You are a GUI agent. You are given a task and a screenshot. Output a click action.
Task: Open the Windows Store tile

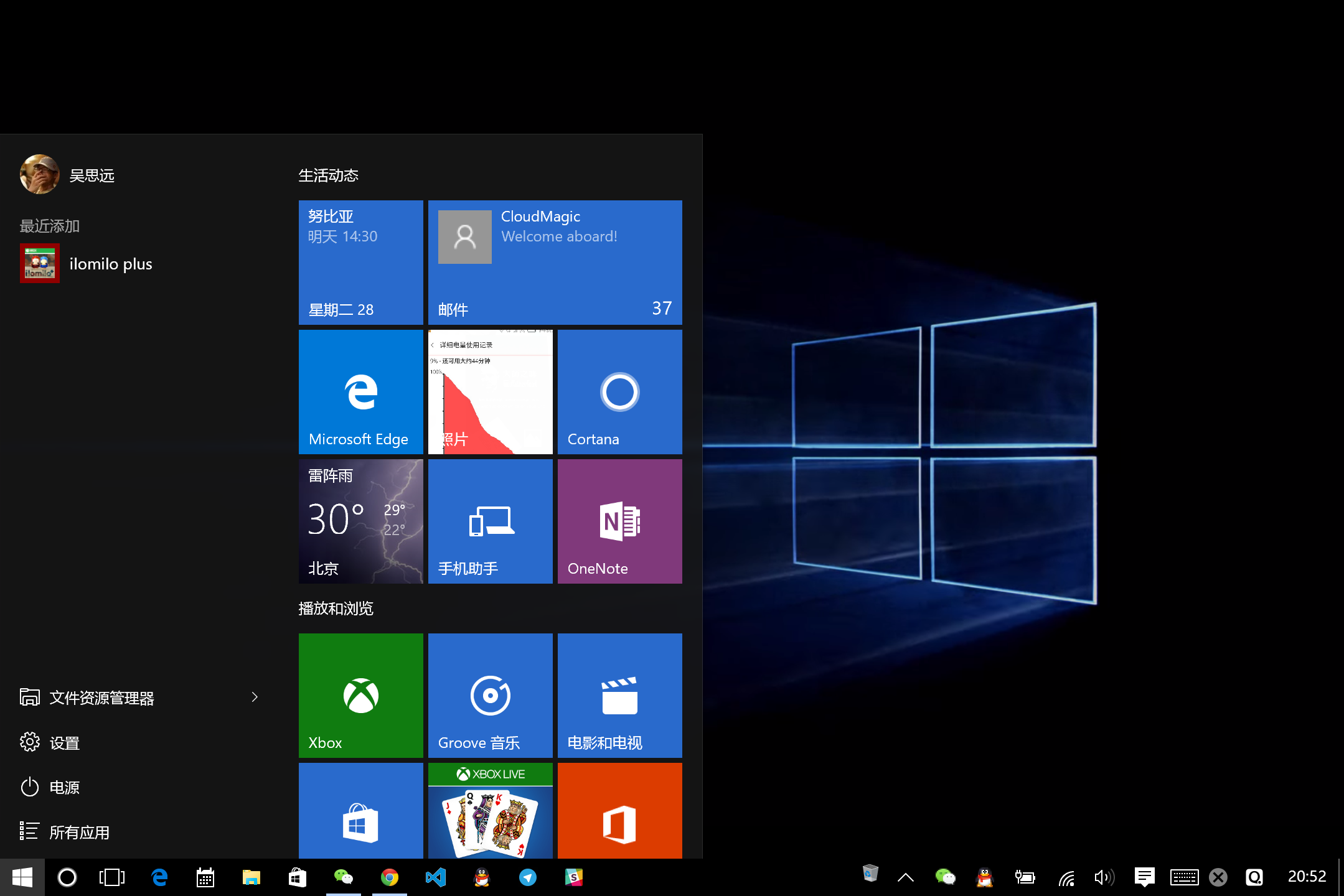(360, 821)
